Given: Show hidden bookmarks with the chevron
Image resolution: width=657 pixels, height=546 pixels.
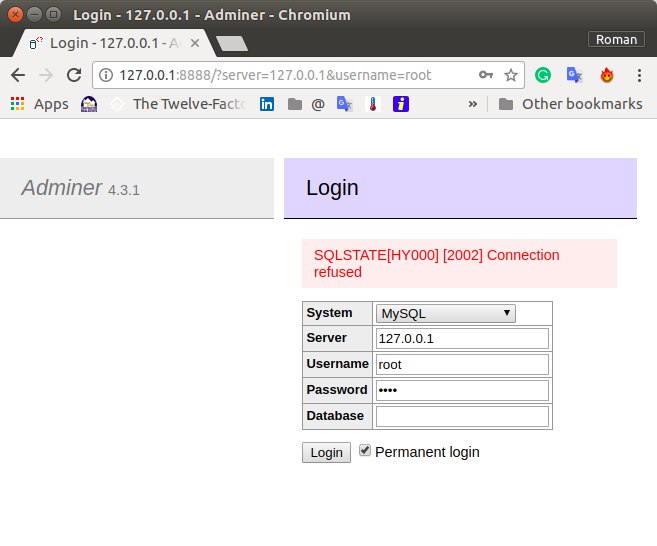Looking at the screenshot, I should pos(473,104).
